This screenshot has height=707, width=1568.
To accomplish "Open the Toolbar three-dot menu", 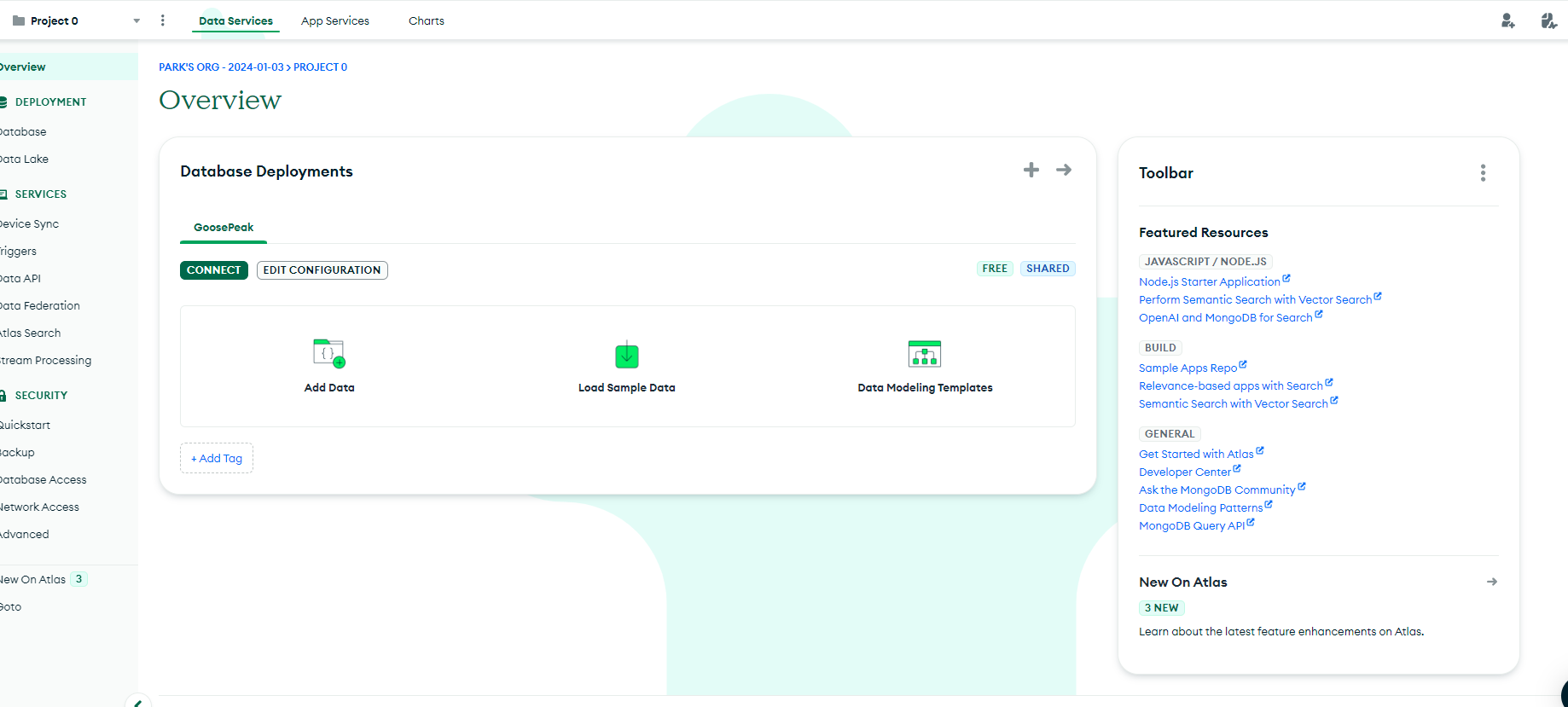I will [1483, 173].
